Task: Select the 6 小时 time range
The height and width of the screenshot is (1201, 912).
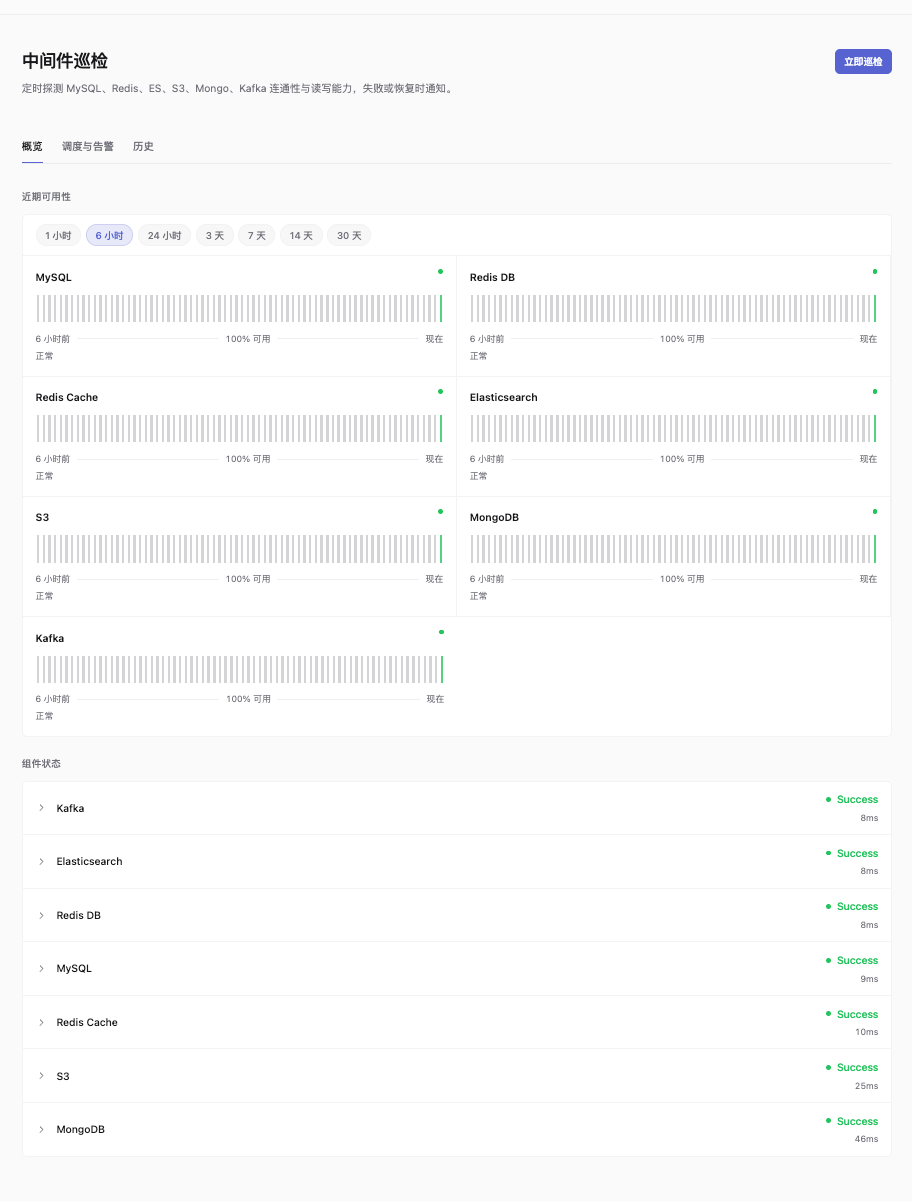Action: point(109,236)
